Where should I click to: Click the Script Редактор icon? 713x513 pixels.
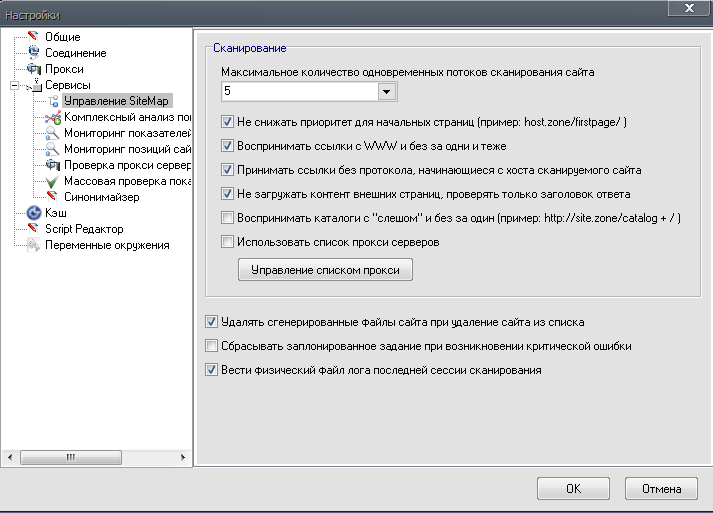pyautogui.click(x=33, y=229)
